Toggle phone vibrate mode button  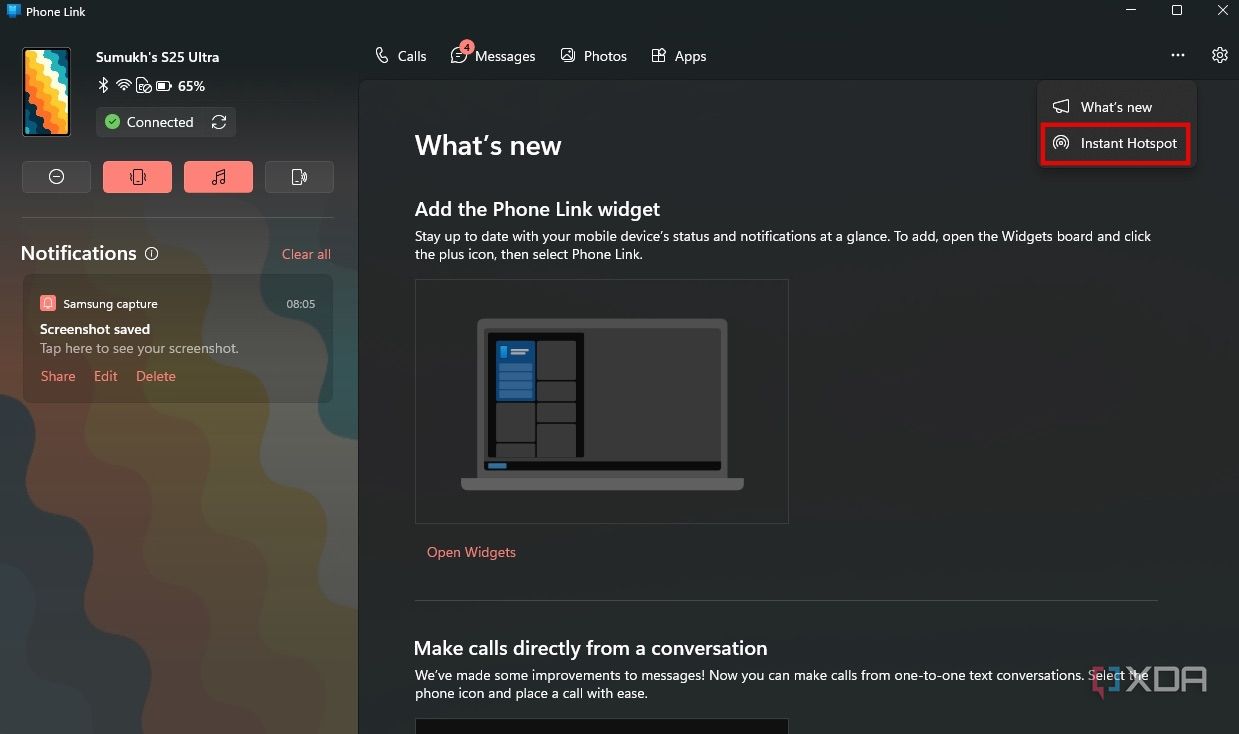pos(137,177)
